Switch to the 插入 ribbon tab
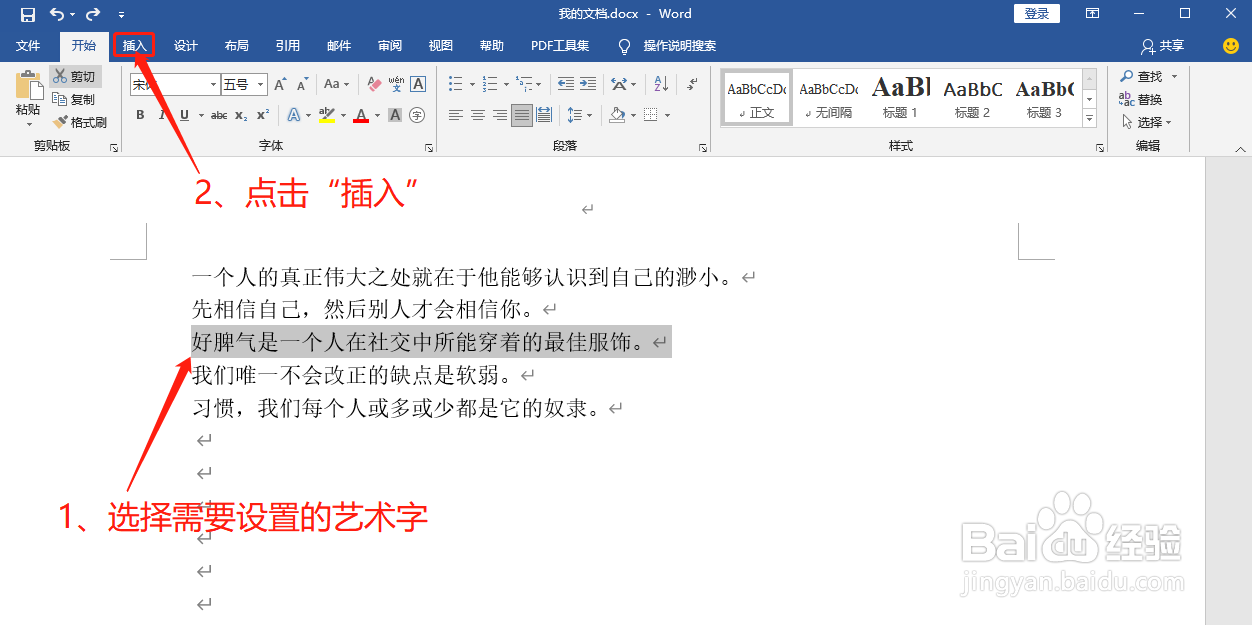The image size is (1252, 625). (x=134, y=46)
